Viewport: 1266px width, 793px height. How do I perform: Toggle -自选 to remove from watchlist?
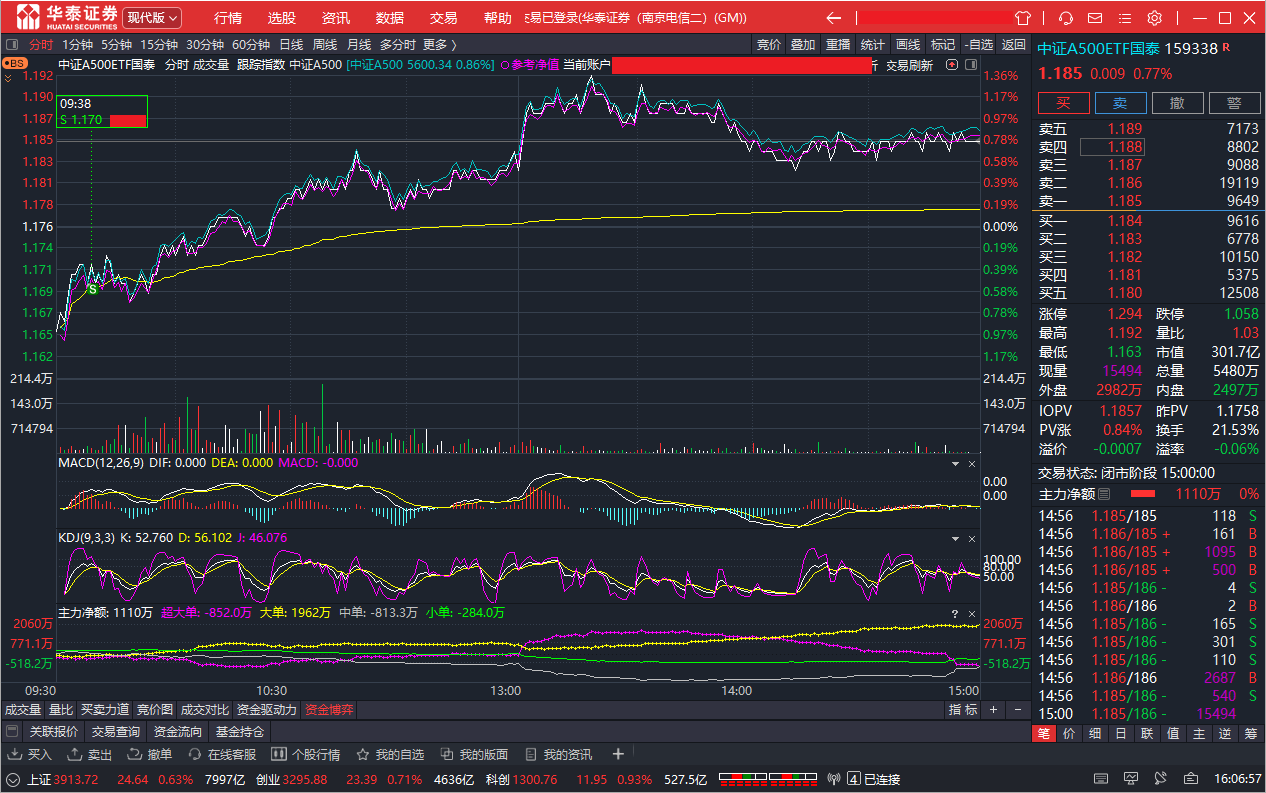(979, 44)
